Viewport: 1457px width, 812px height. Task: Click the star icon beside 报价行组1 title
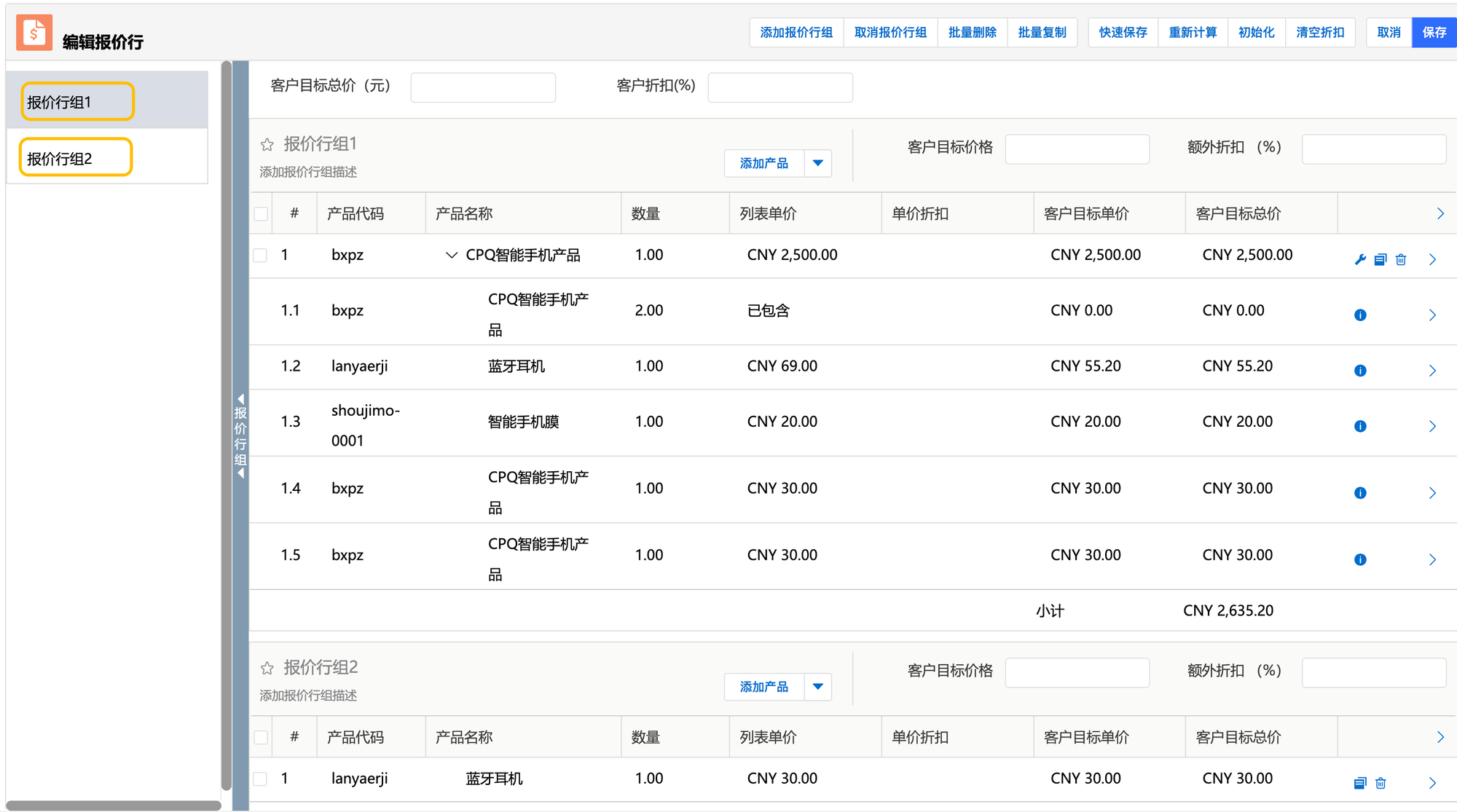pos(267,145)
